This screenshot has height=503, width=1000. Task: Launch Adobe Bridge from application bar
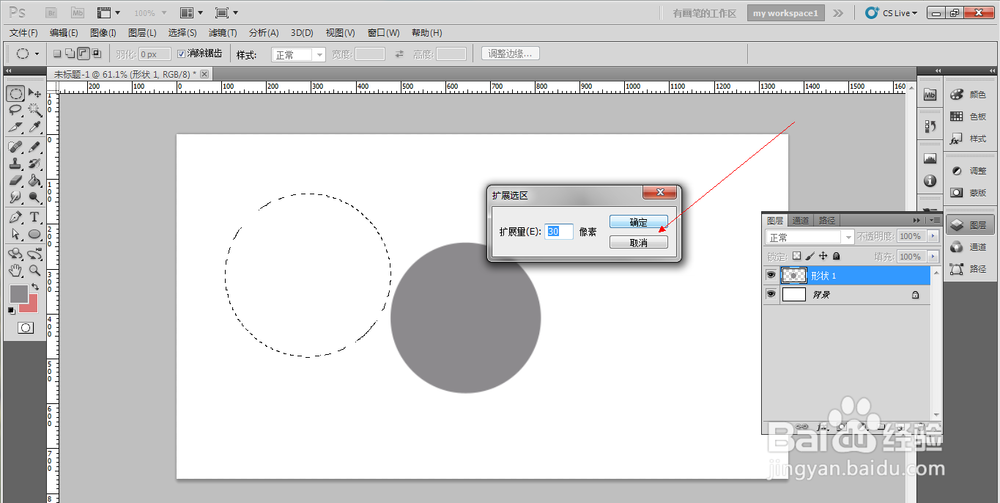coord(53,12)
